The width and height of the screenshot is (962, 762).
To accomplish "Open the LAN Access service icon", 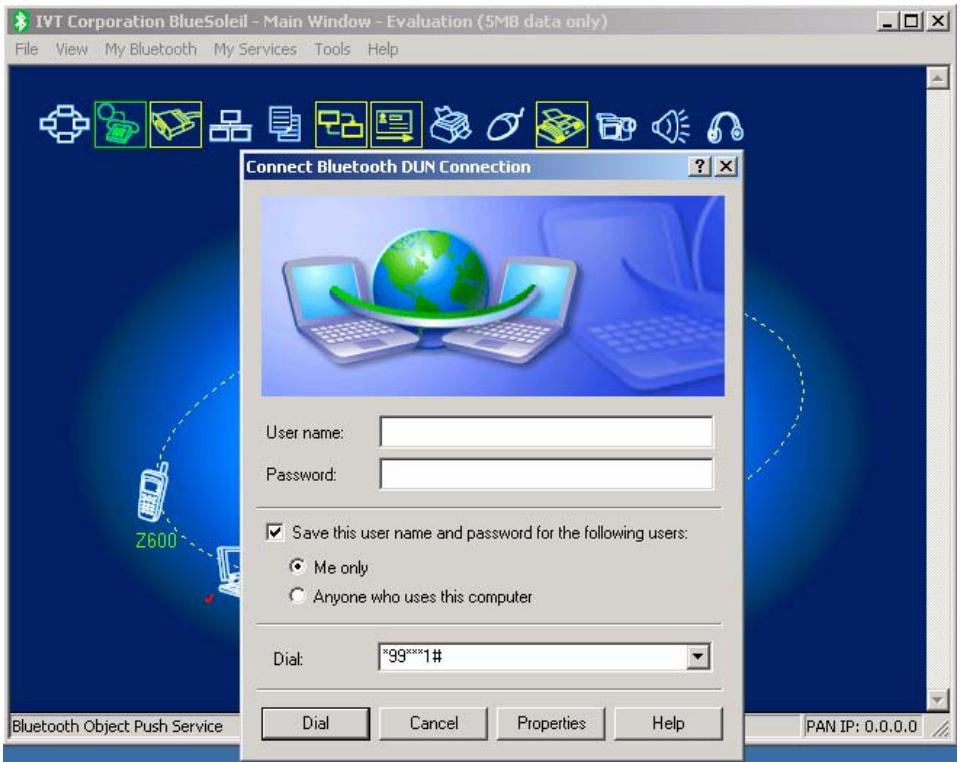I will coord(230,126).
